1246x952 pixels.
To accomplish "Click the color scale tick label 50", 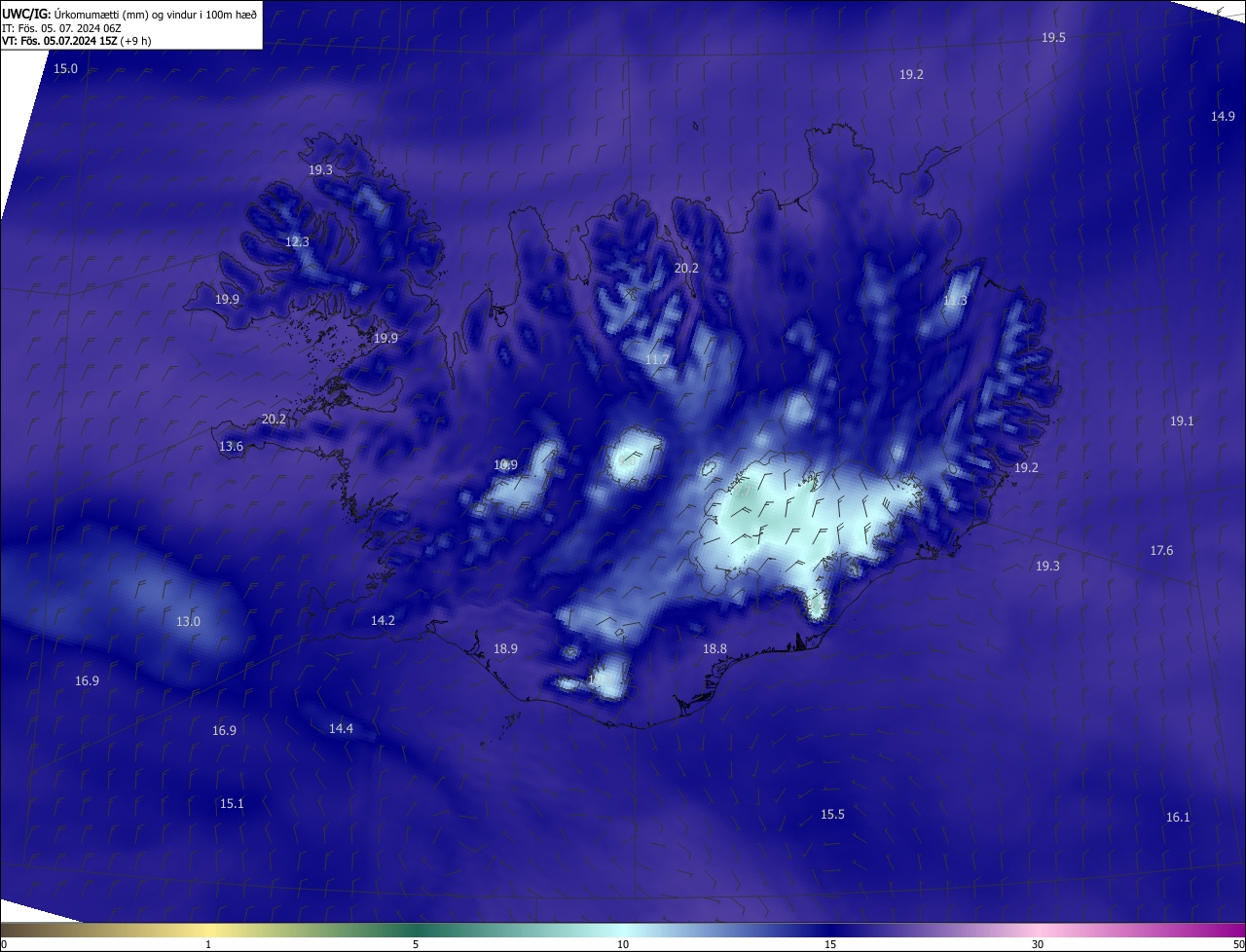I will 1237,944.
